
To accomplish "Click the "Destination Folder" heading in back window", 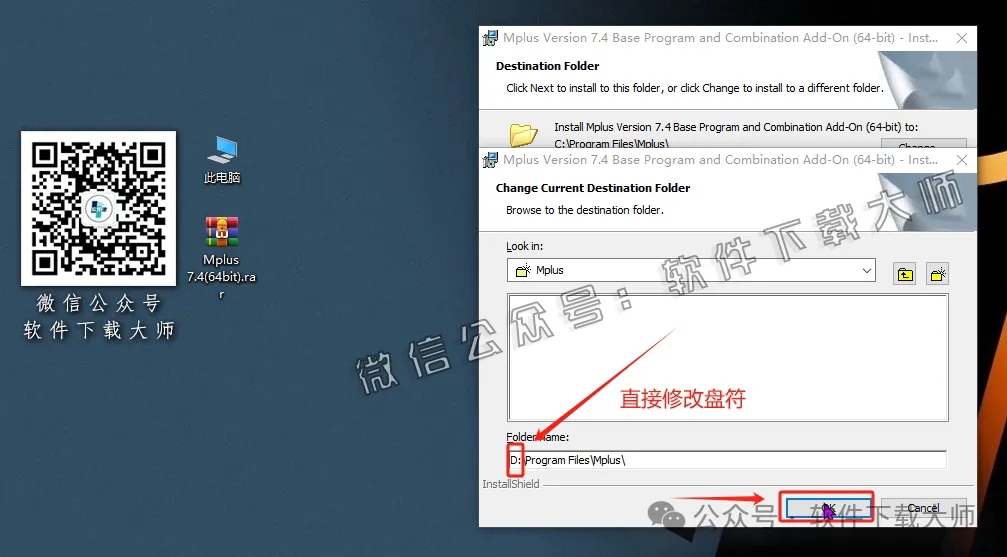I will pos(547,66).
